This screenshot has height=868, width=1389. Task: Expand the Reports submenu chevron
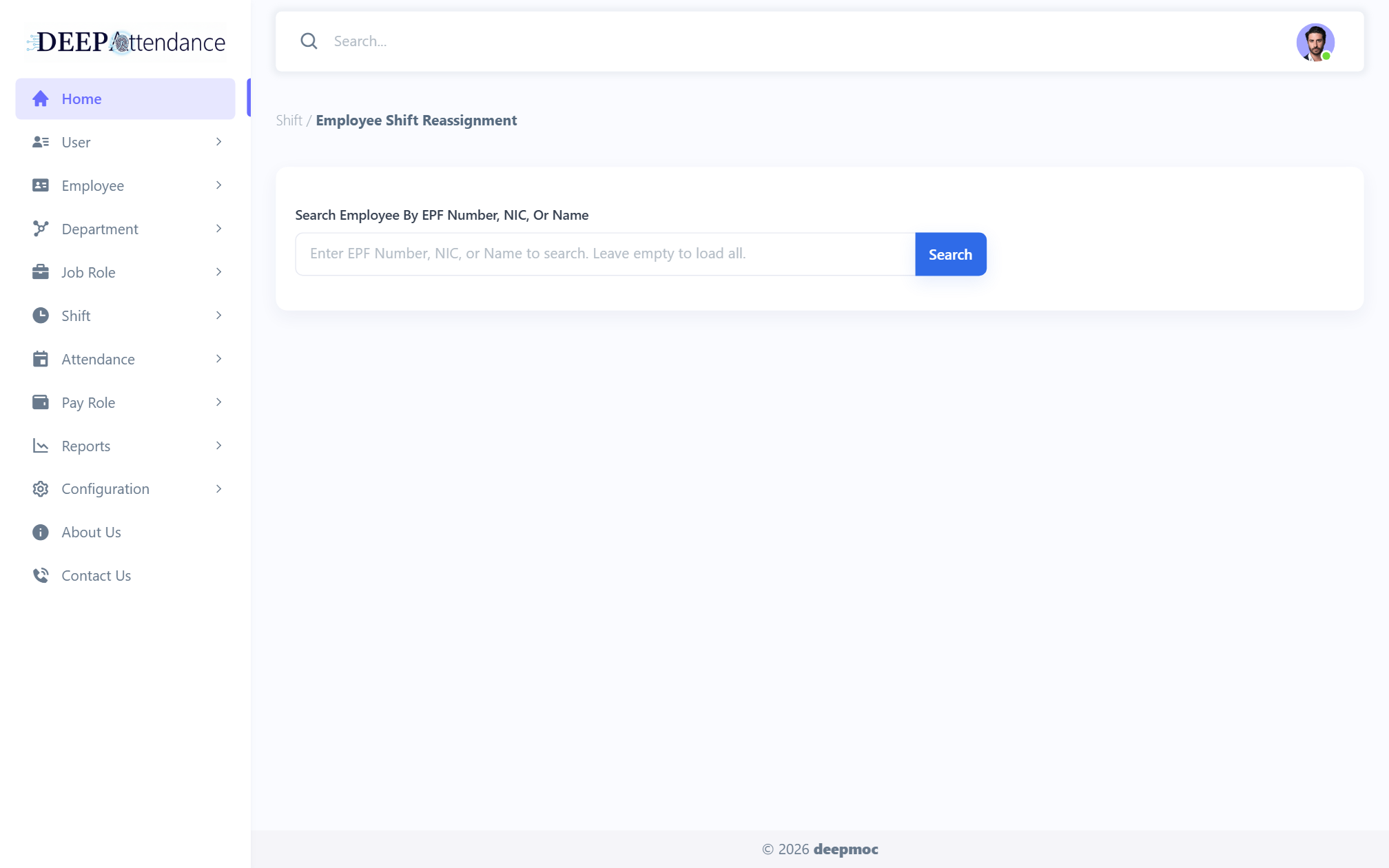(x=218, y=446)
